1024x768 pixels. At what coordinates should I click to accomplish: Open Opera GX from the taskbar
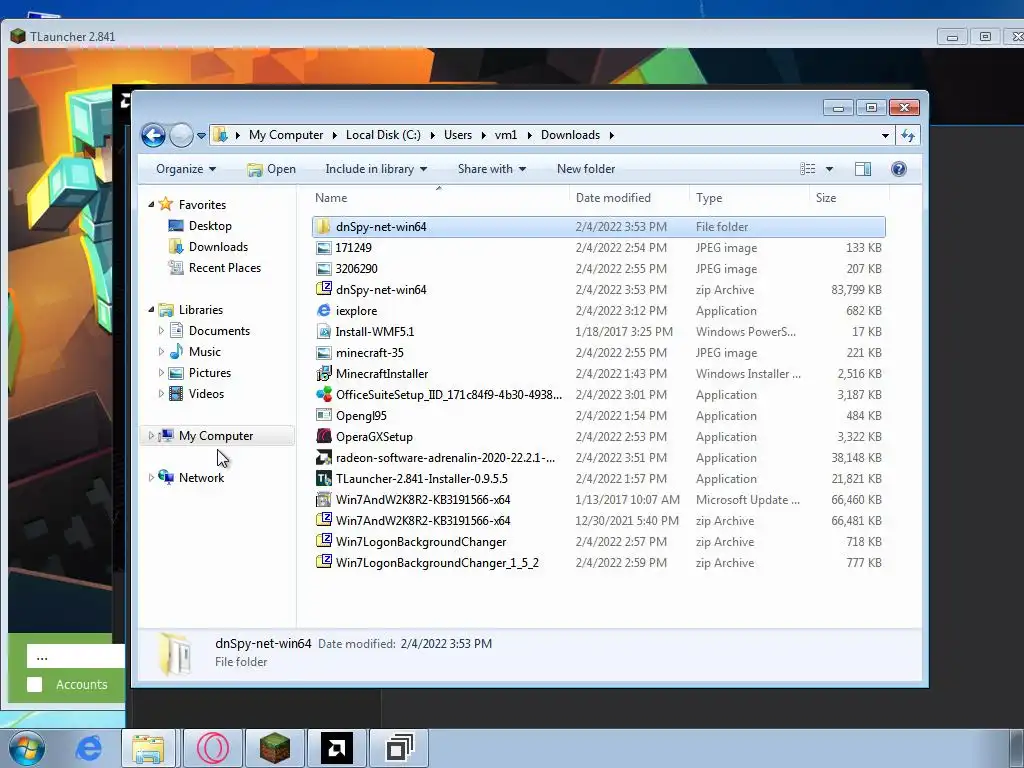[213, 748]
